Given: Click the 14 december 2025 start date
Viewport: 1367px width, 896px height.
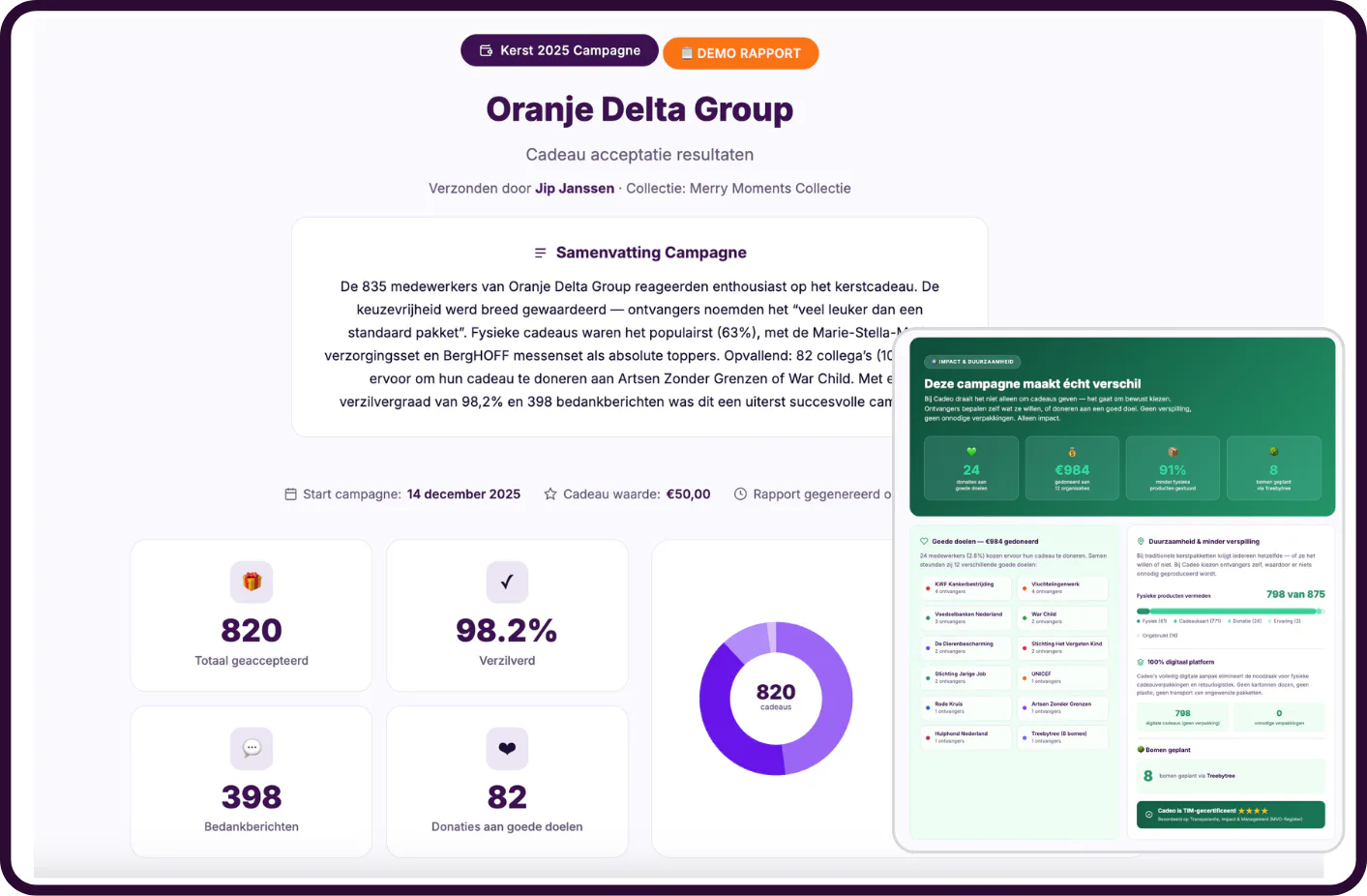Looking at the screenshot, I should [x=463, y=494].
